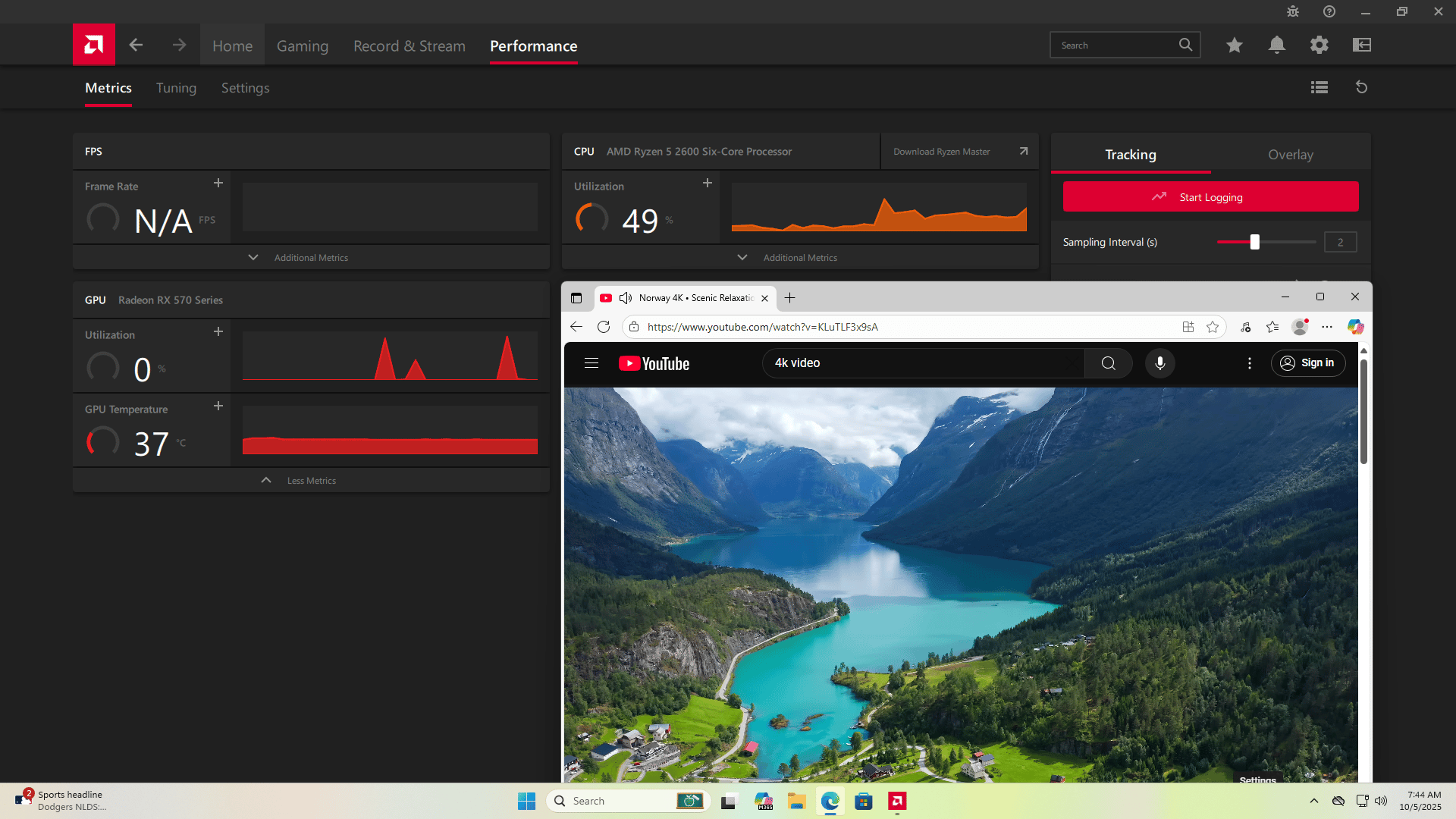Open AMD settings gear icon
The image size is (1456, 819).
click(x=1319, y=45)
